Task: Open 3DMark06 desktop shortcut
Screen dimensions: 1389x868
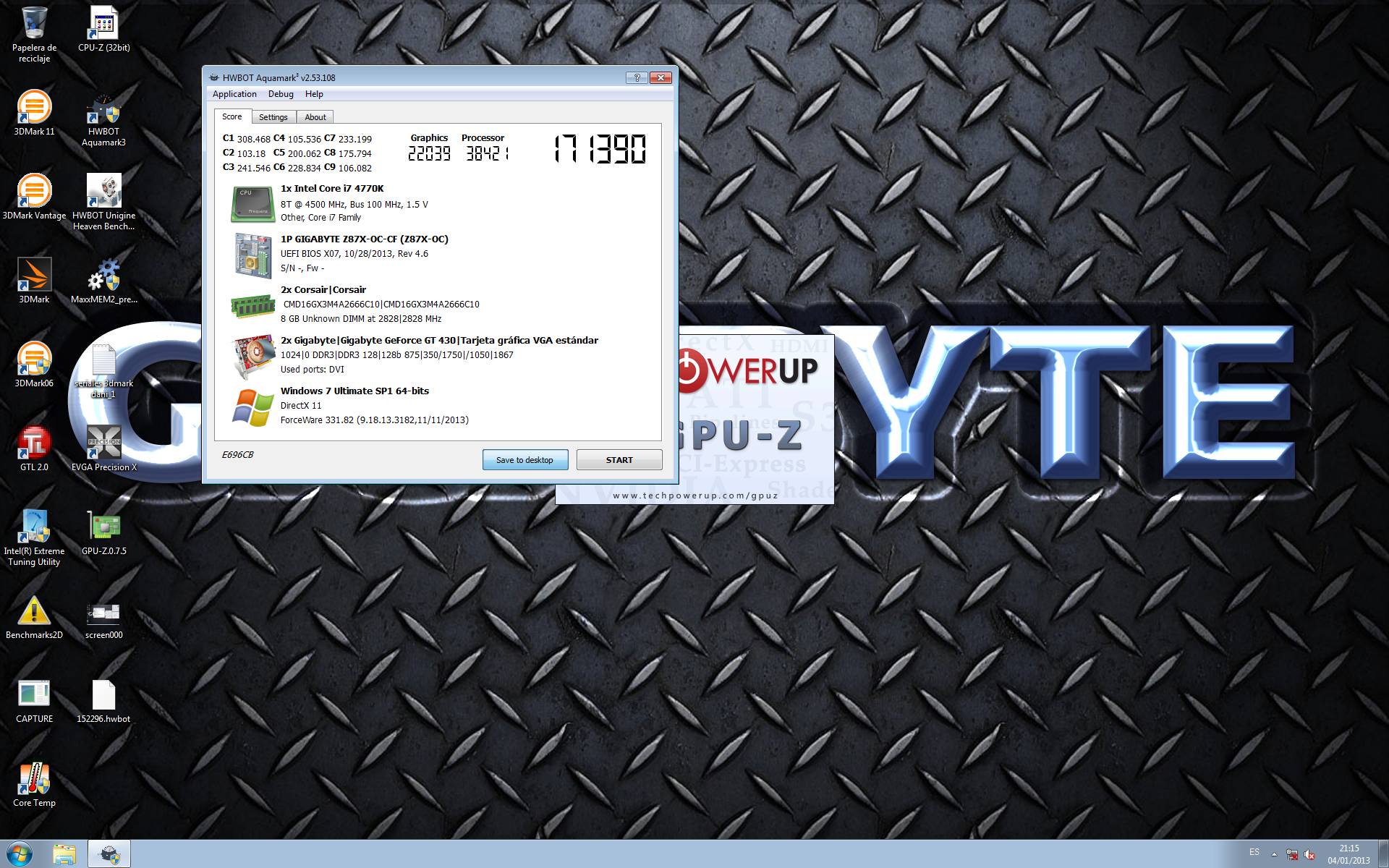Action: 34,365
